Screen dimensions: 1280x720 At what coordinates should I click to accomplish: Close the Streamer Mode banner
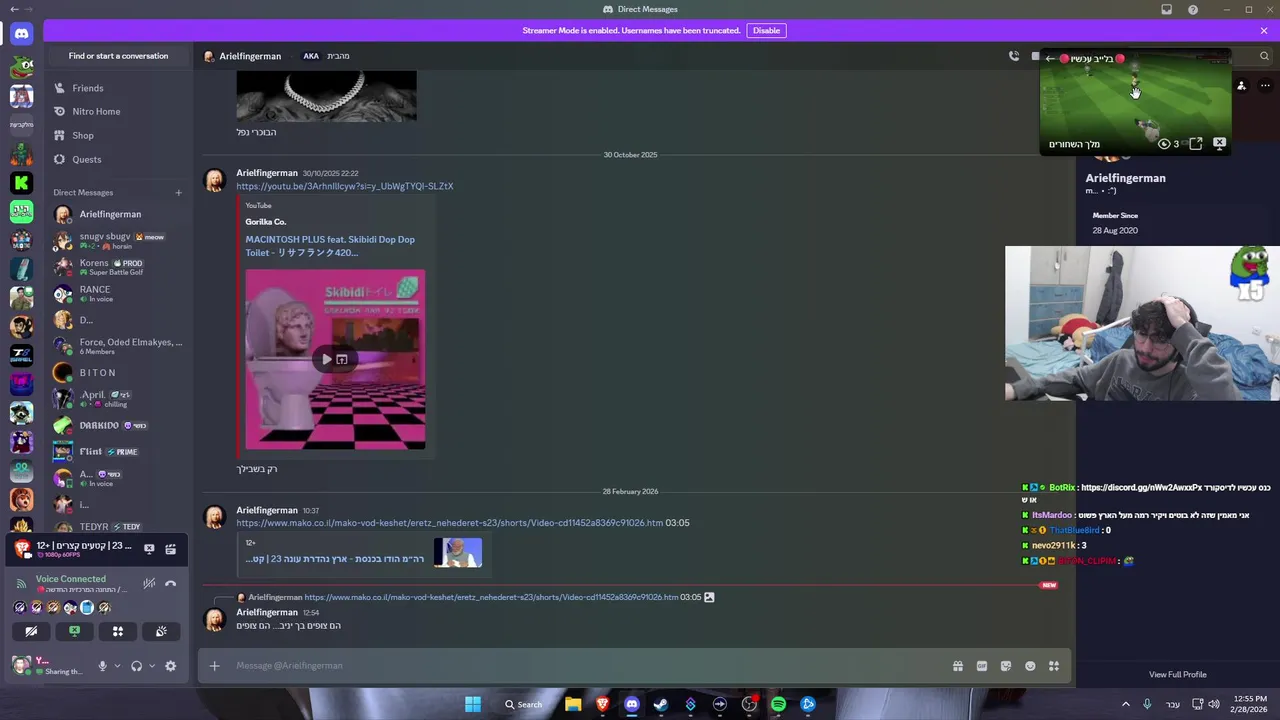[x=1264, y=31]
